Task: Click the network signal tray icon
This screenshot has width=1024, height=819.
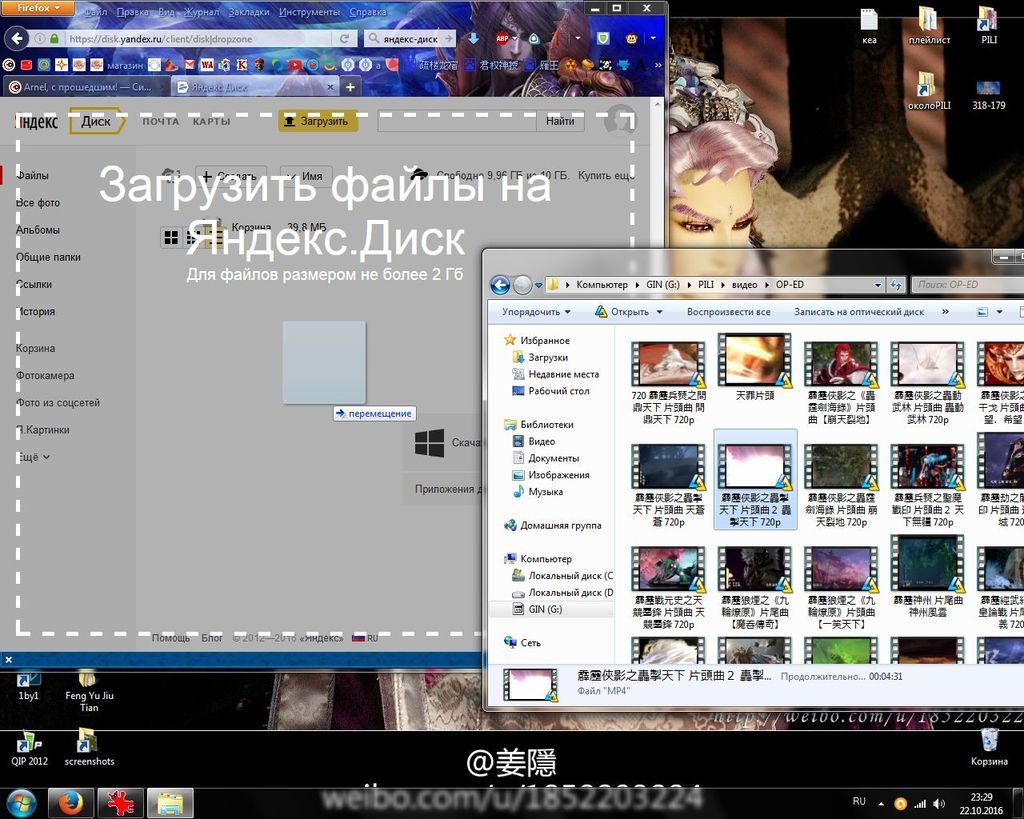Action: [920, 803]
